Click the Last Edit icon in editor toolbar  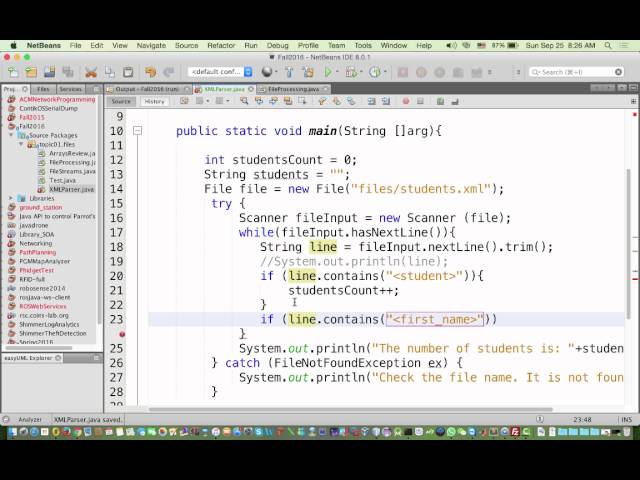[x=184, y=101]
